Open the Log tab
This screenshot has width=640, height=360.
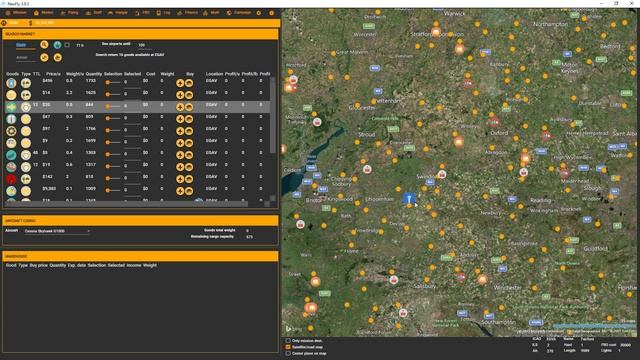164,13
